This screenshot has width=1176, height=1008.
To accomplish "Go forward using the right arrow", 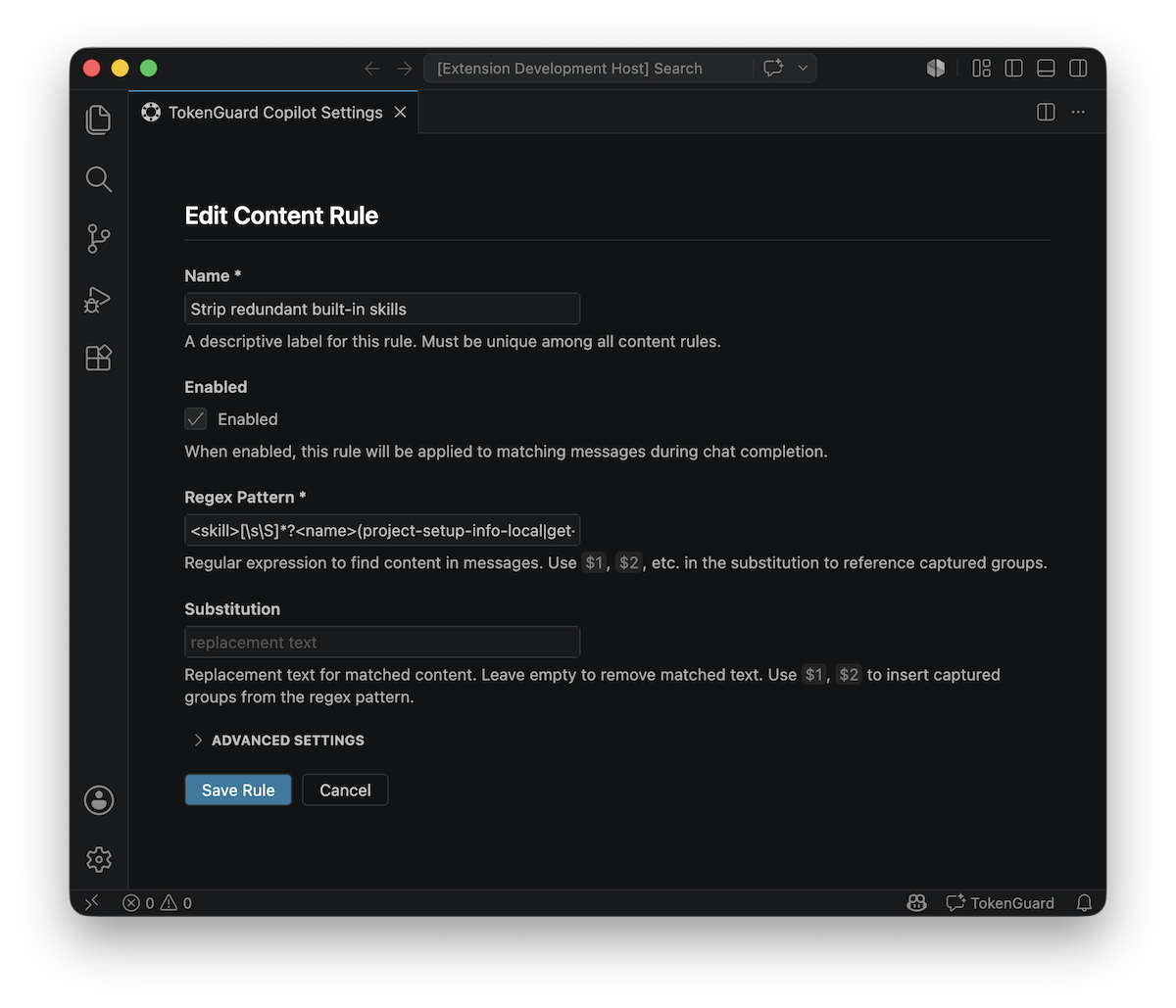I will click(404, 69).
